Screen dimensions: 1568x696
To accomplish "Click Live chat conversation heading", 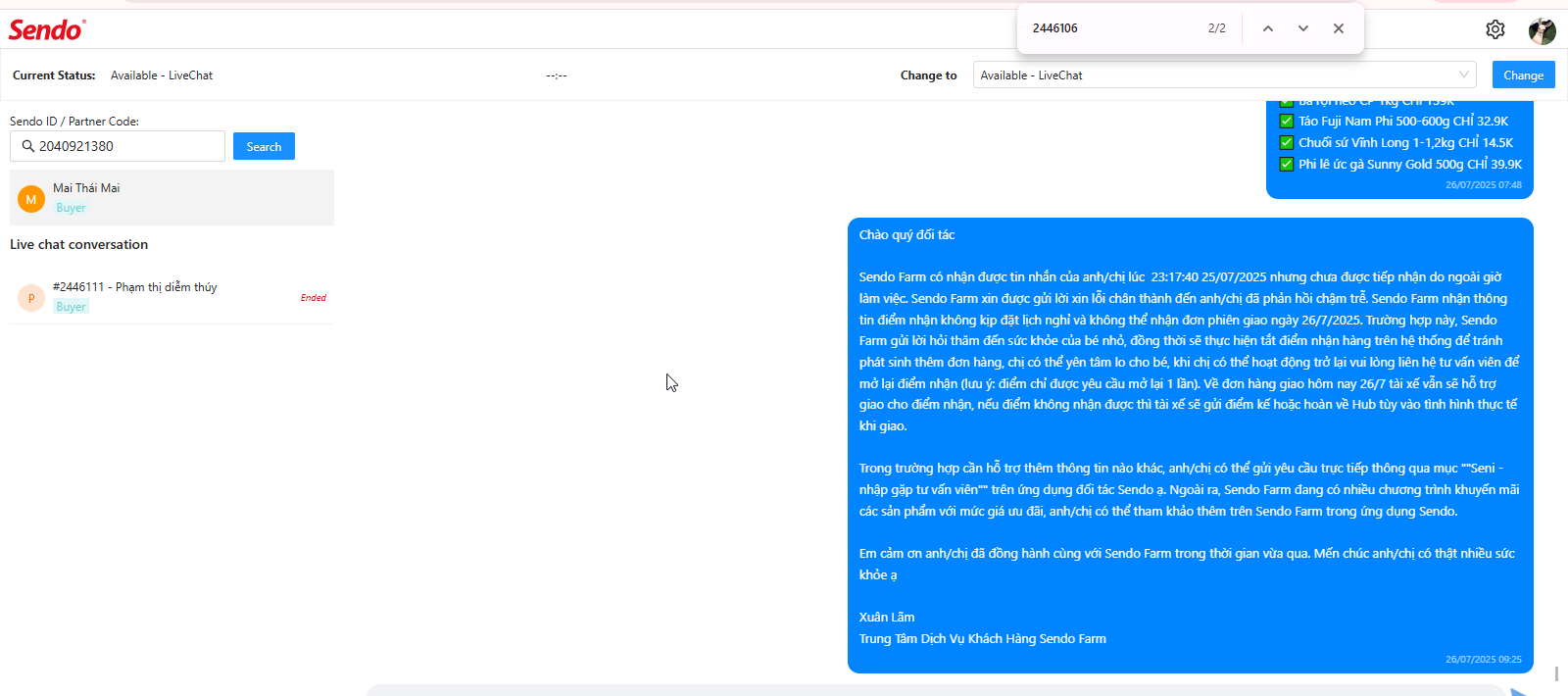I will 78,244.
